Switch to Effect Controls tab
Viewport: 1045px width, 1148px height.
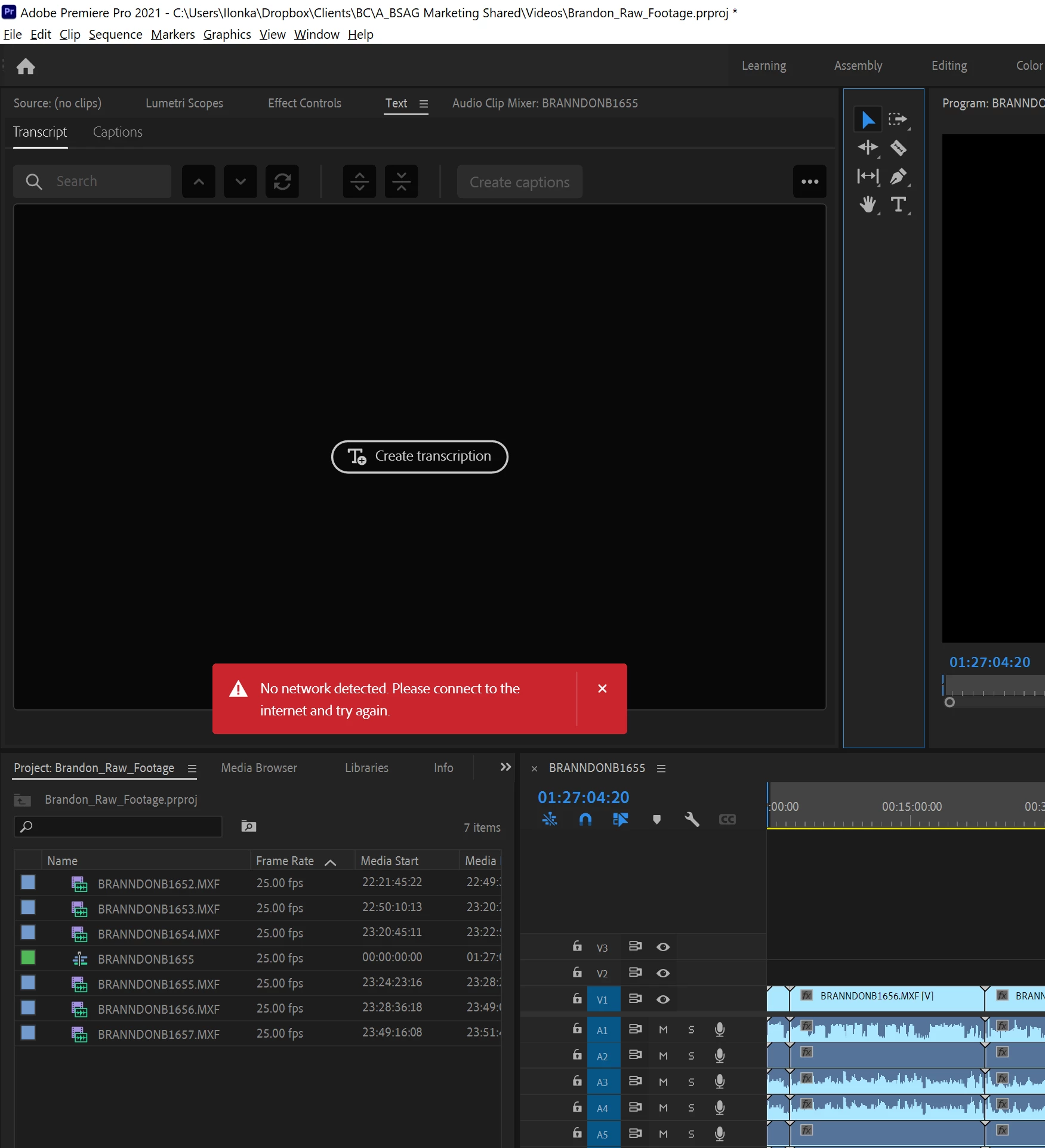tap(305, 103)
